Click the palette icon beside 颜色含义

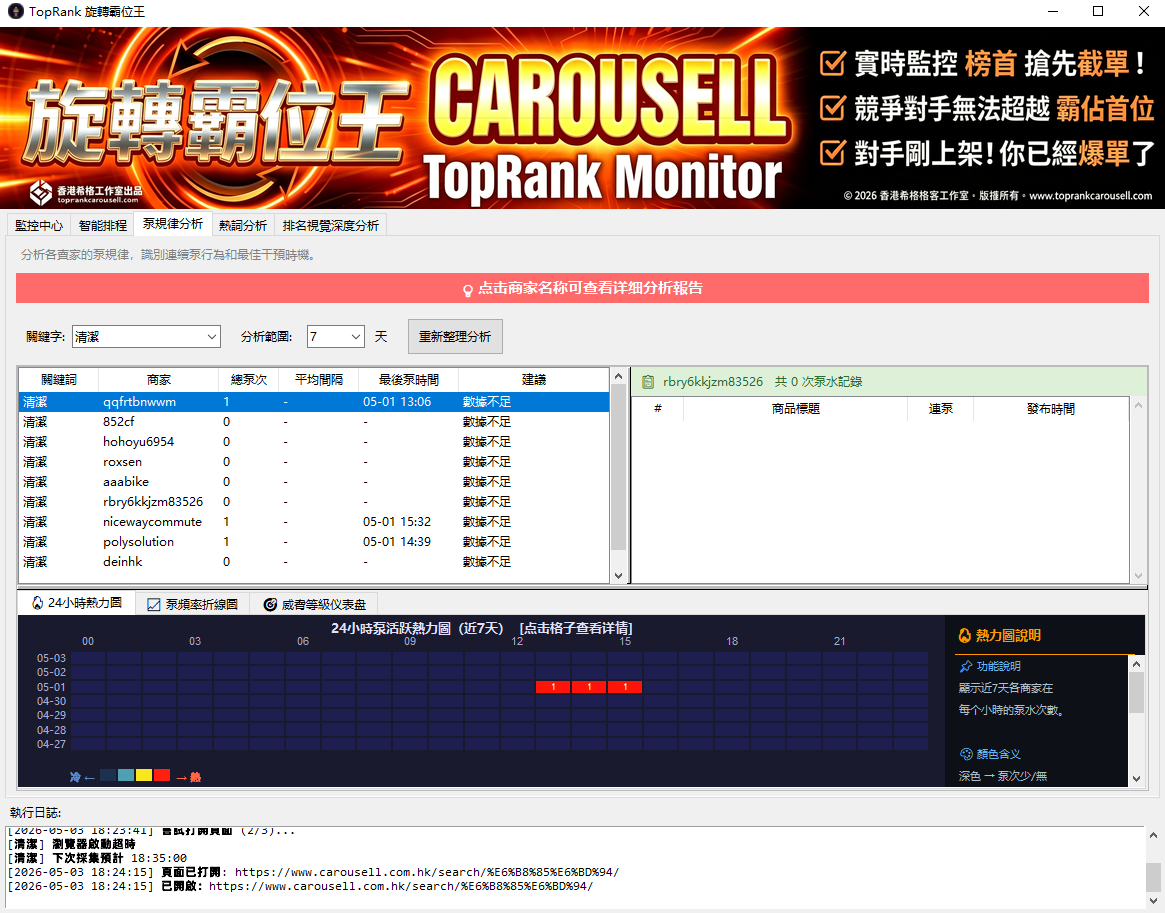[x=966, y=754]
